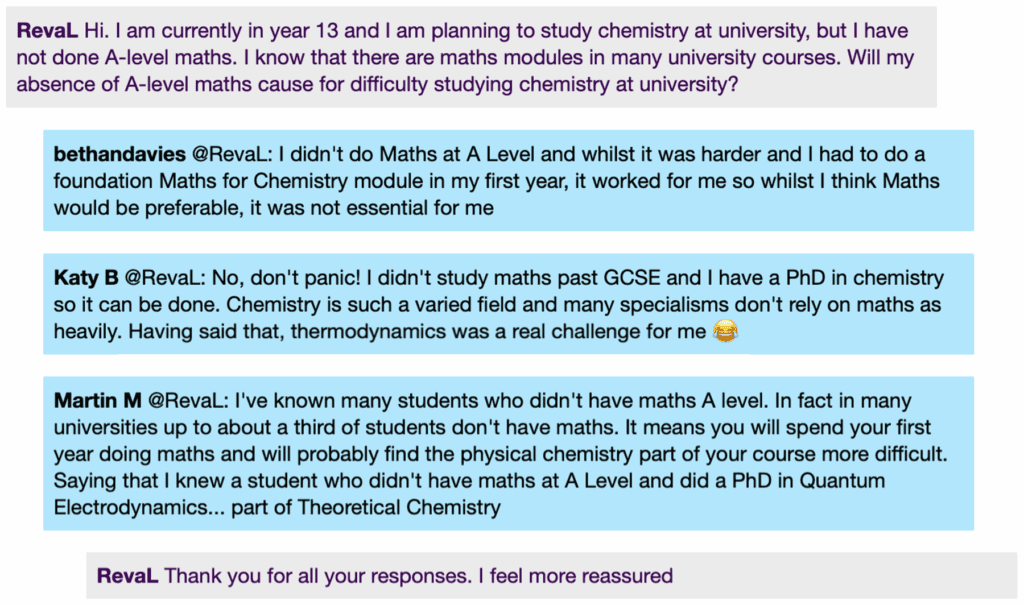1024x605 pixels.
Task: Select the Martin M username
Action: (x=97, y=400)
